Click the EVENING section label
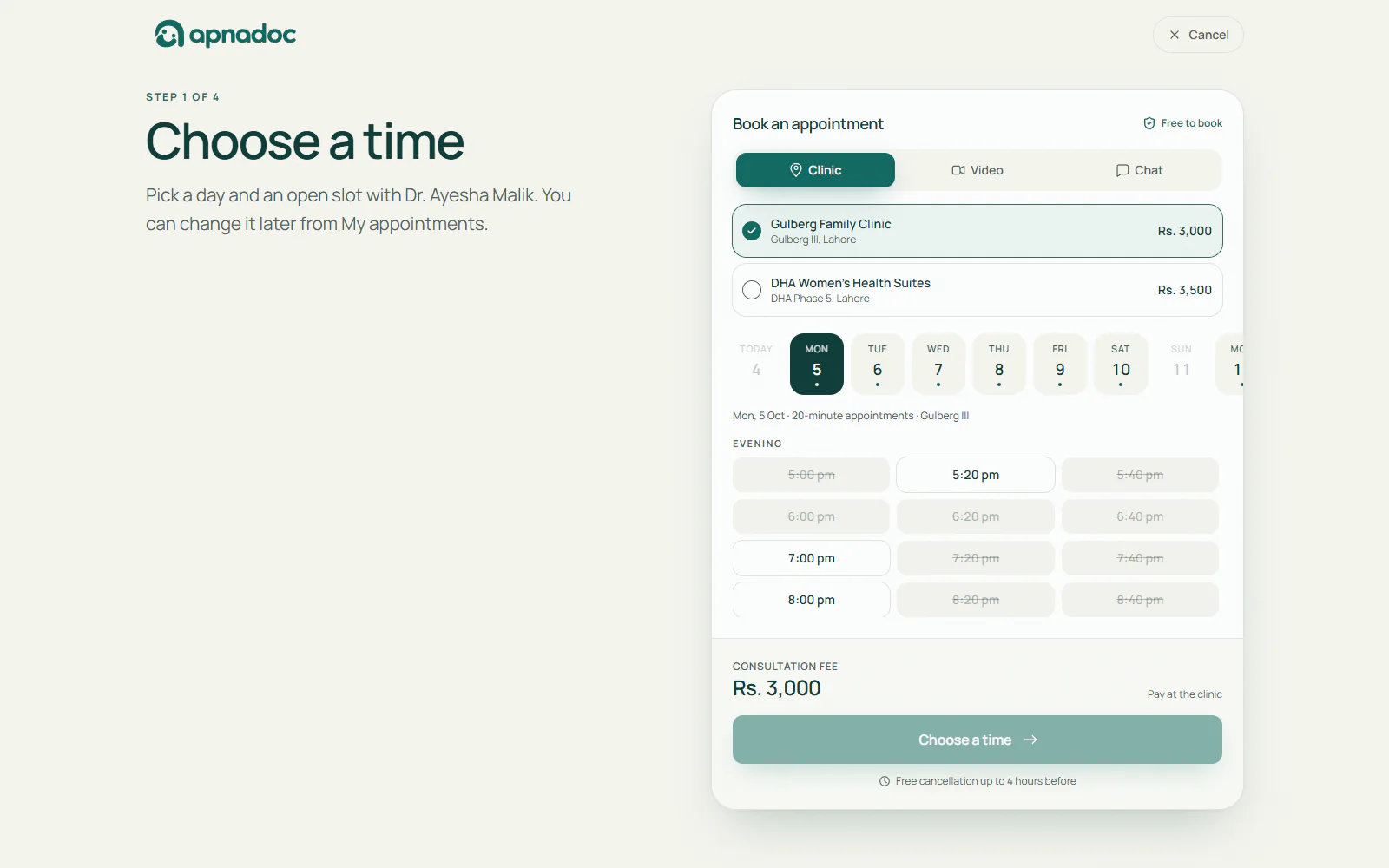This screenshot has height=868, width=1389. click(757, 444)
